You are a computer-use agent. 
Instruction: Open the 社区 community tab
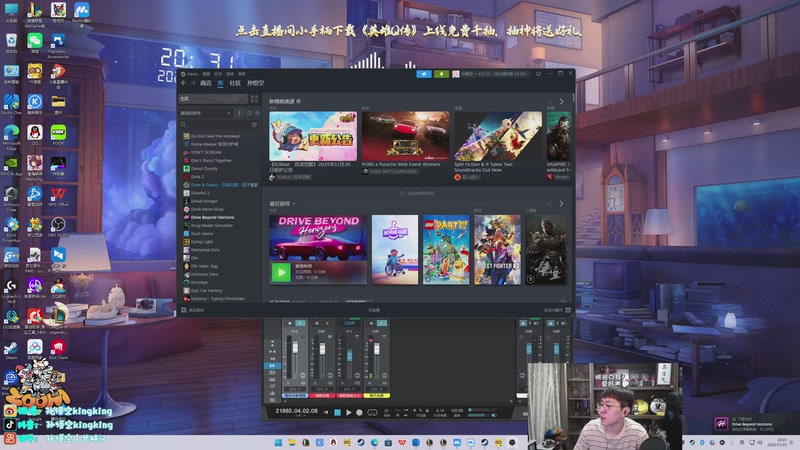235,83
